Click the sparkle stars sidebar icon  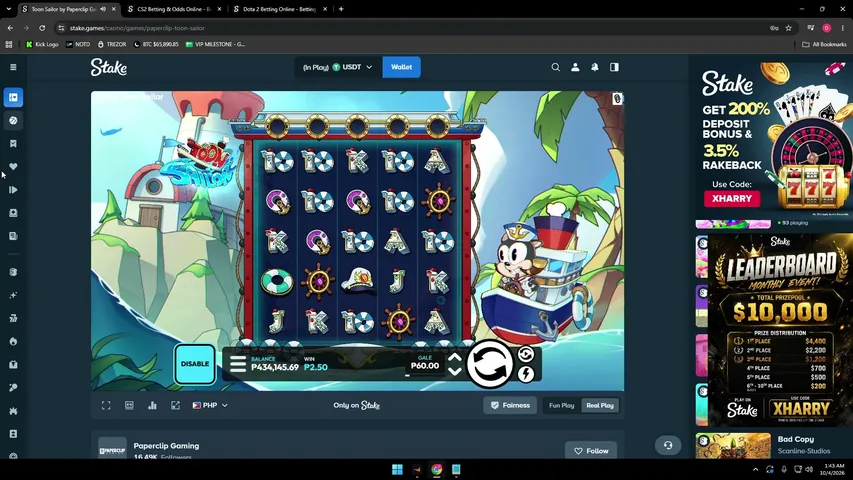click(13, 295)
